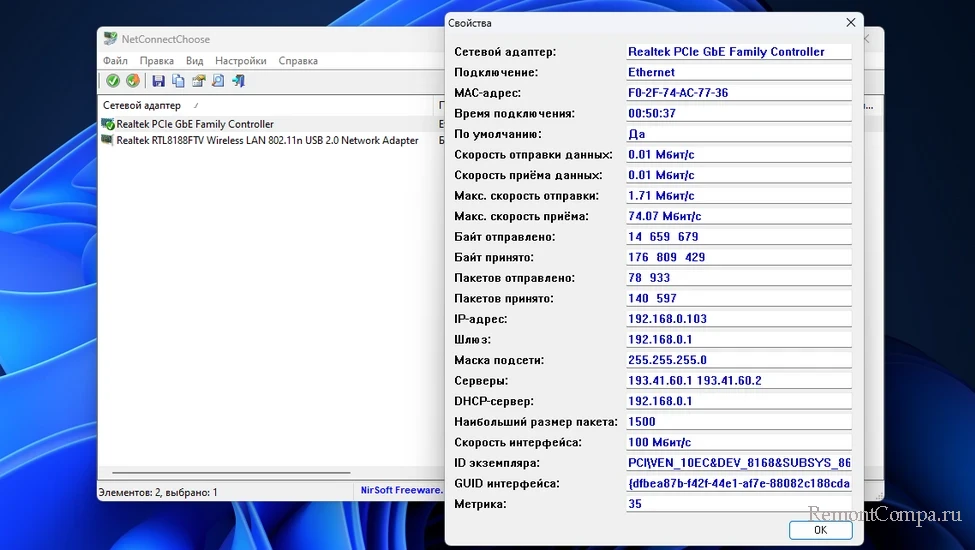This screenshot has height=550, width=975.
Task: Click the checkmark with orange mark toolbar icon
Action: 132,80
